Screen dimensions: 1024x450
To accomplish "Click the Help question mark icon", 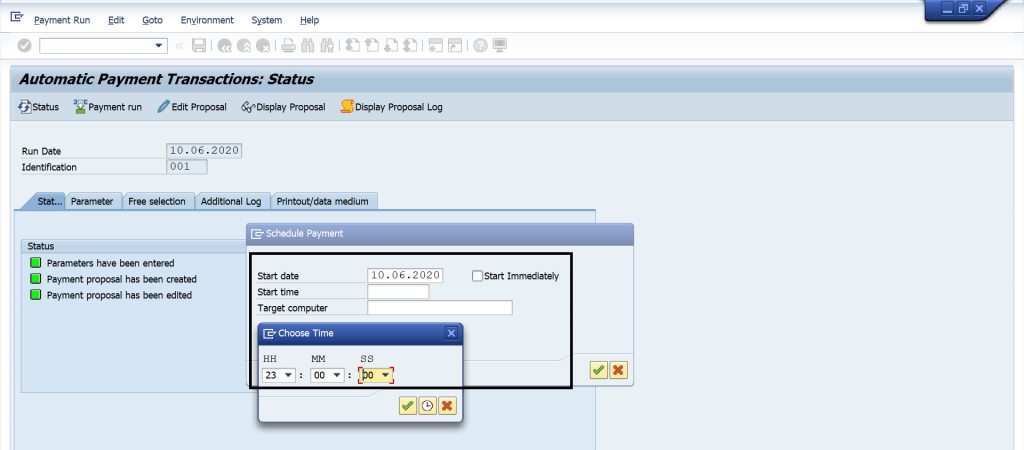I will click(x=481, y=46).
